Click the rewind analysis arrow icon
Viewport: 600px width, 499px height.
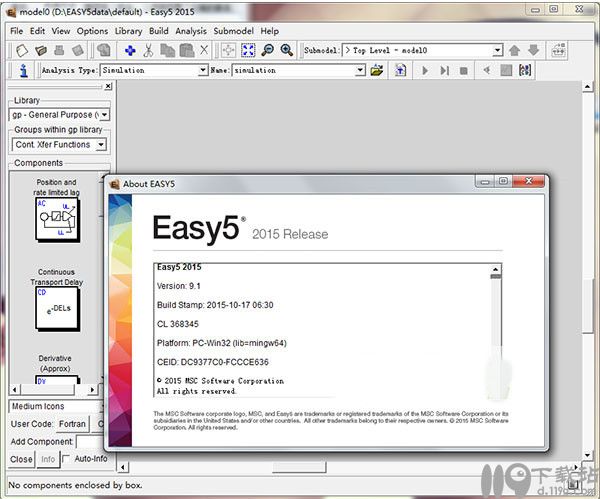tap(487, 70)
